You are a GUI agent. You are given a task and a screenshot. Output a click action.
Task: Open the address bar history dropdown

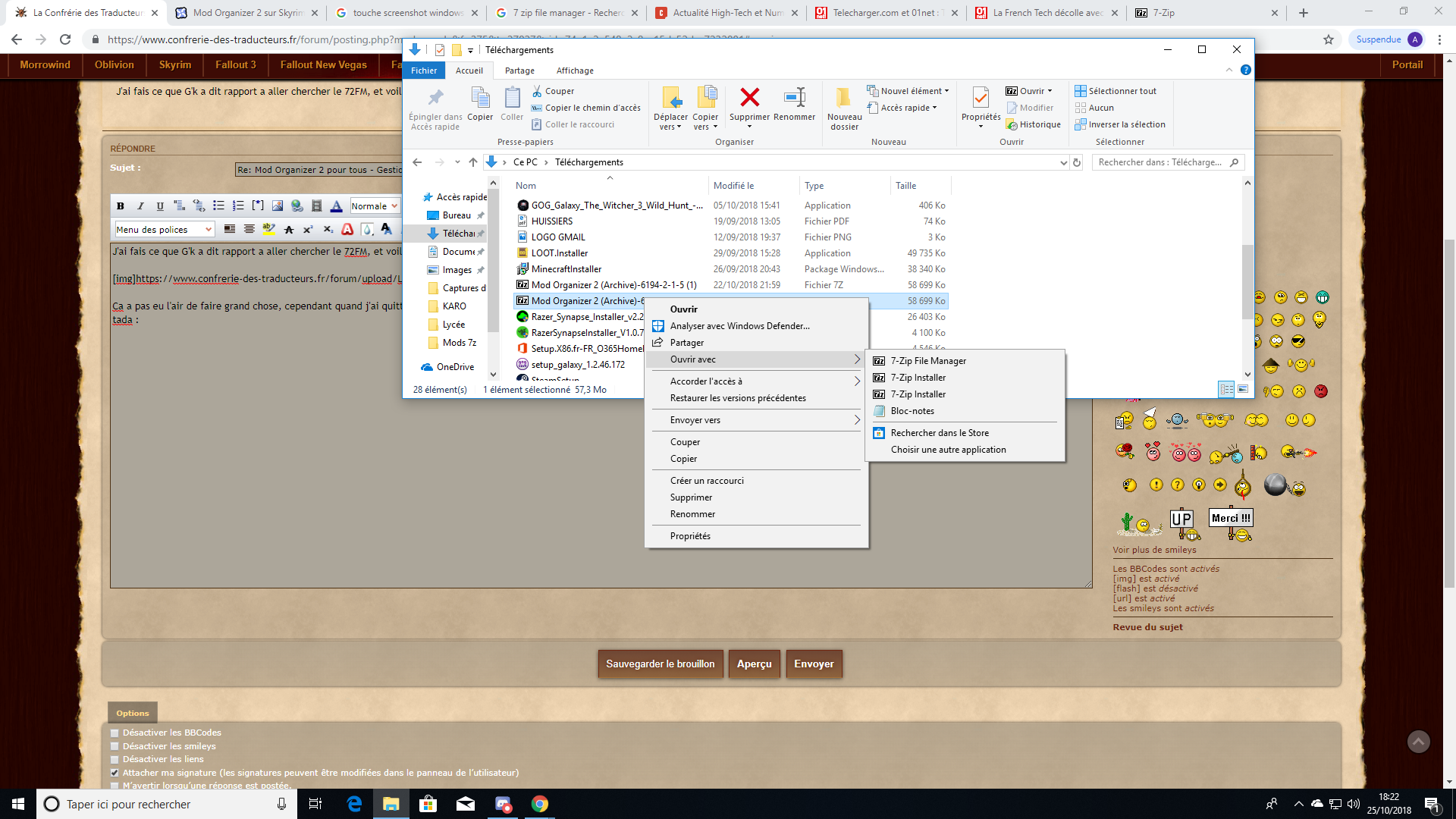point(1063,162)
